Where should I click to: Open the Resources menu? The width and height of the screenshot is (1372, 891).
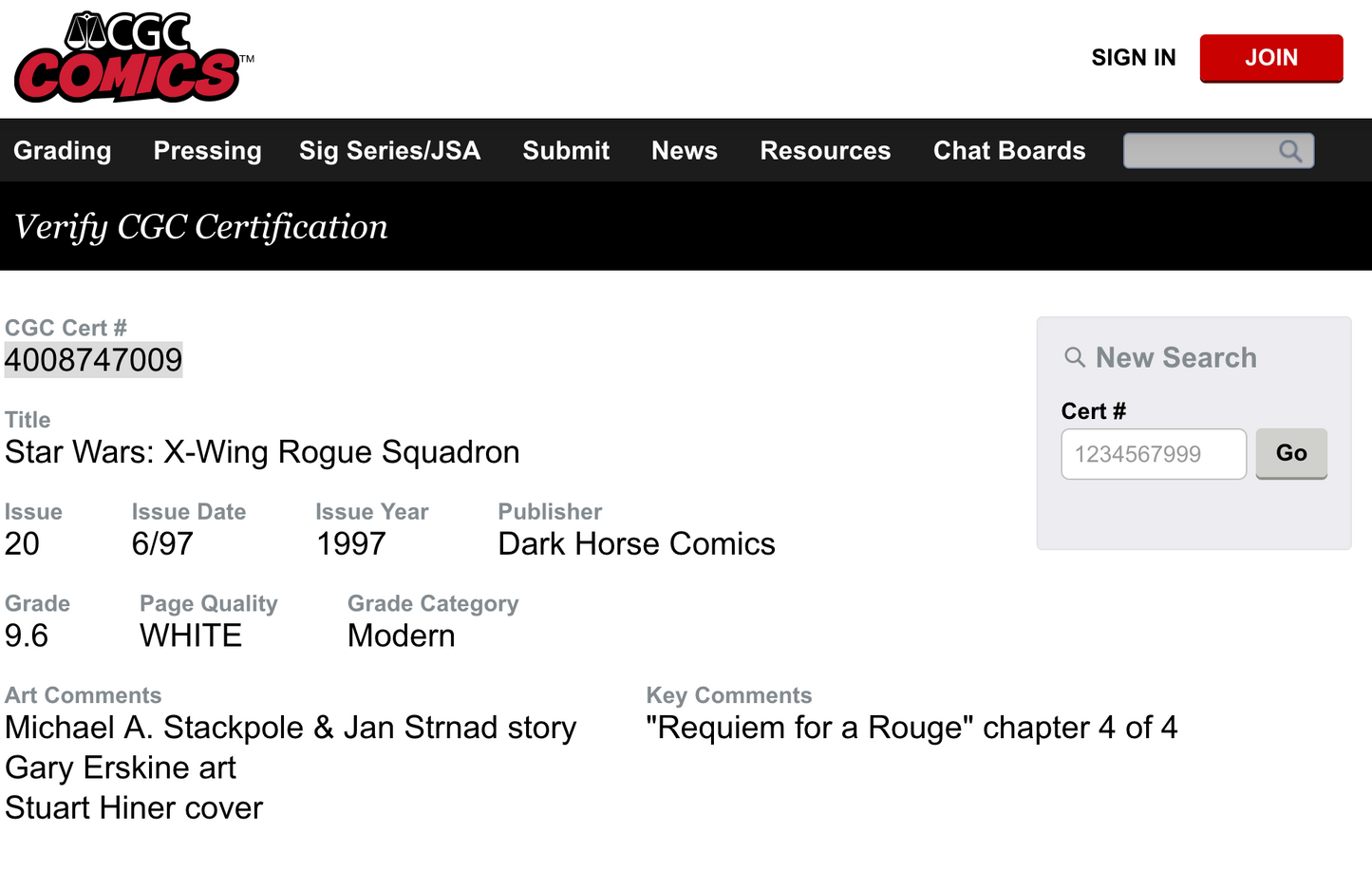pyautogui.click(x=825, y=151)
